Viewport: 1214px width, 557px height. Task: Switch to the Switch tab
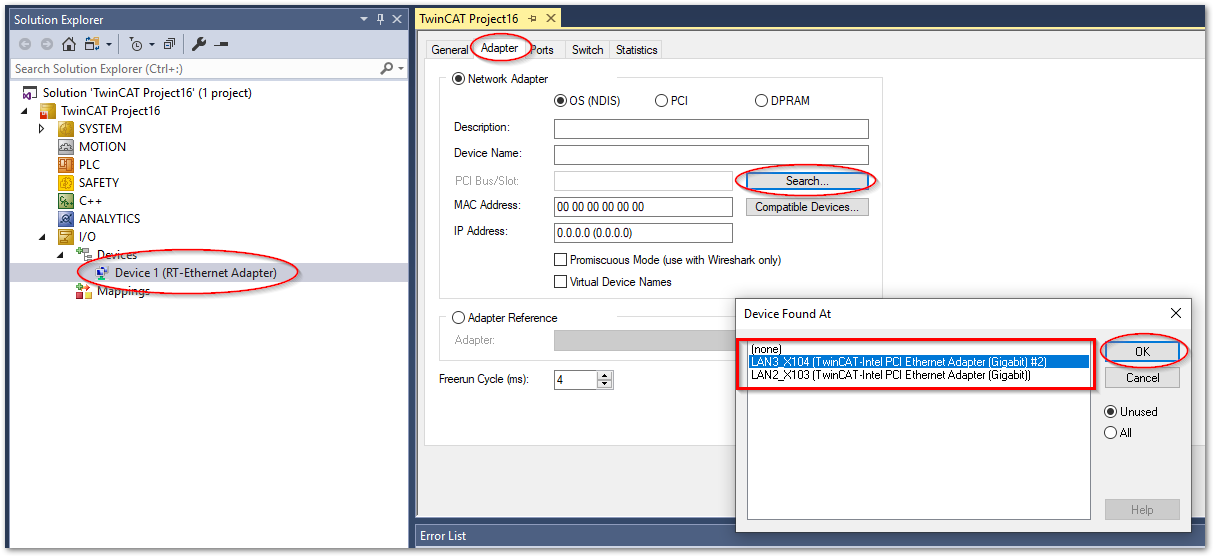pos(587,50)
